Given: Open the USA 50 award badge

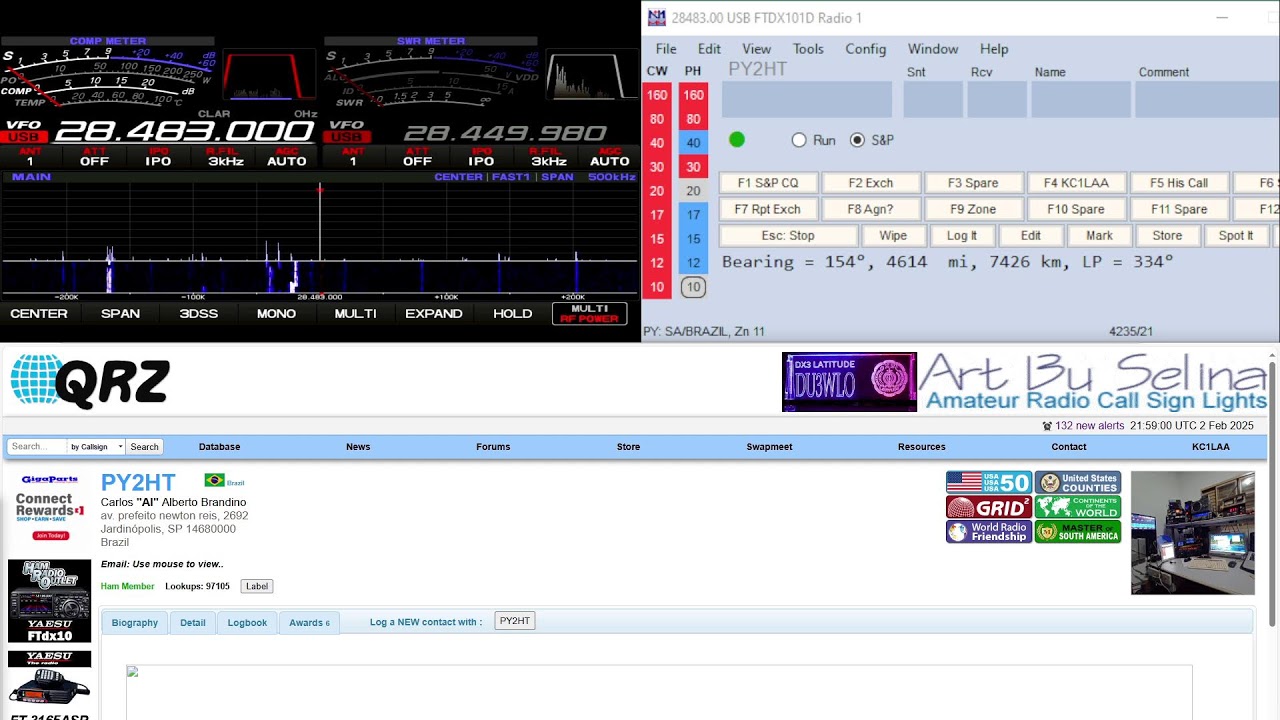Looking at the screenshot, I should click(x=988, y=483).
